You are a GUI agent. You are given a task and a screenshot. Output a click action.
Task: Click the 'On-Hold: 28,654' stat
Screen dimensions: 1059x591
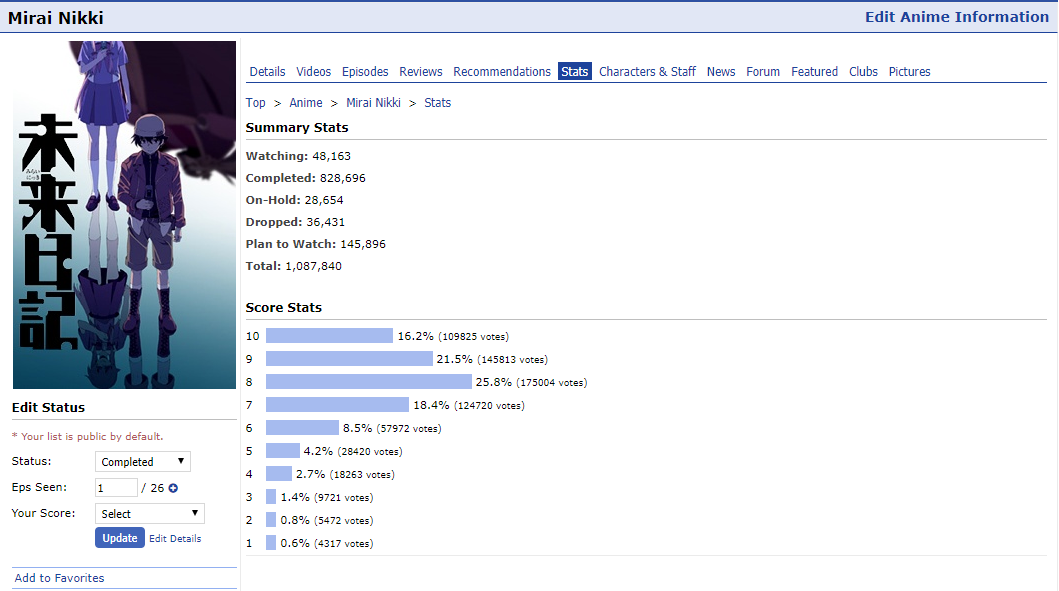[x=294, y=200]
